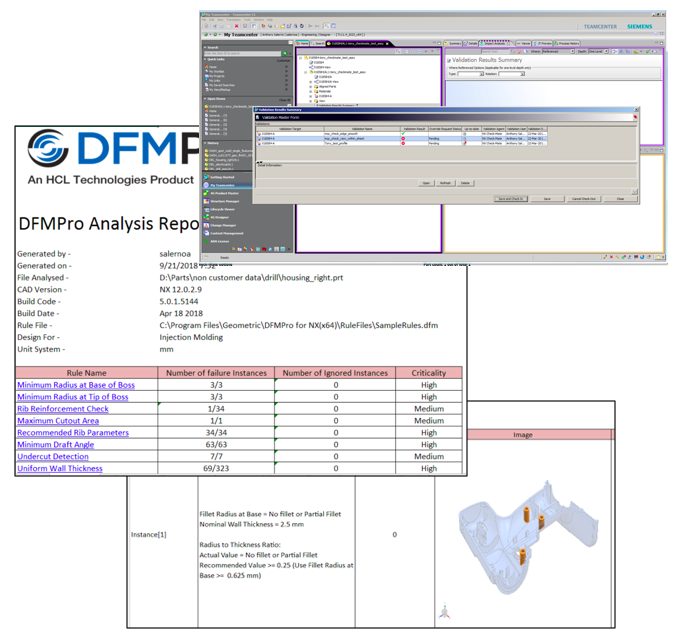Open My Worklist quick link

214,71
